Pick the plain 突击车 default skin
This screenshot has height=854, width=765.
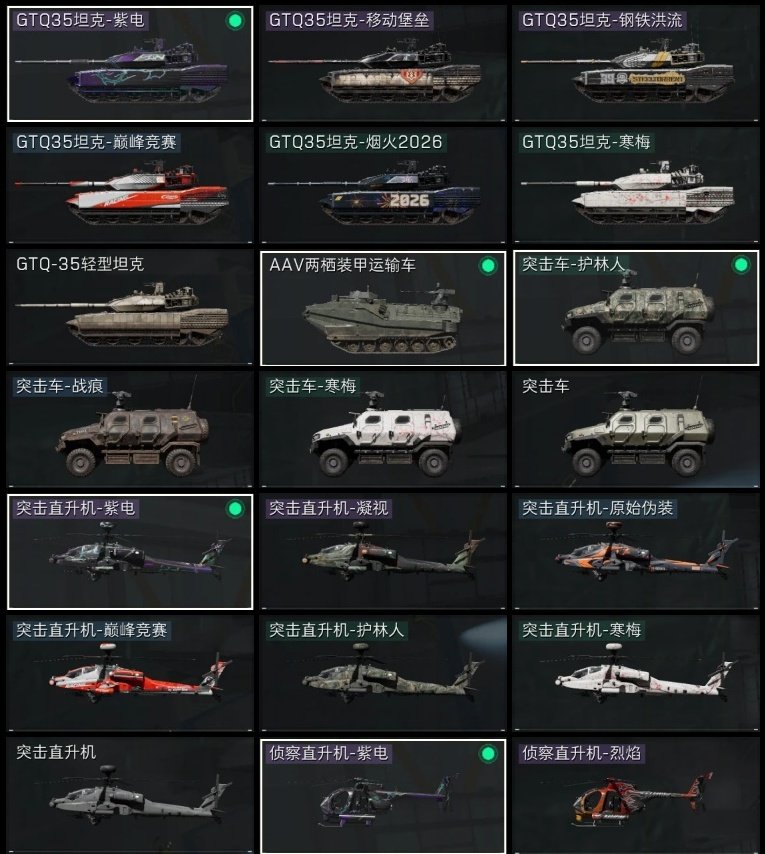click(636, 430)
